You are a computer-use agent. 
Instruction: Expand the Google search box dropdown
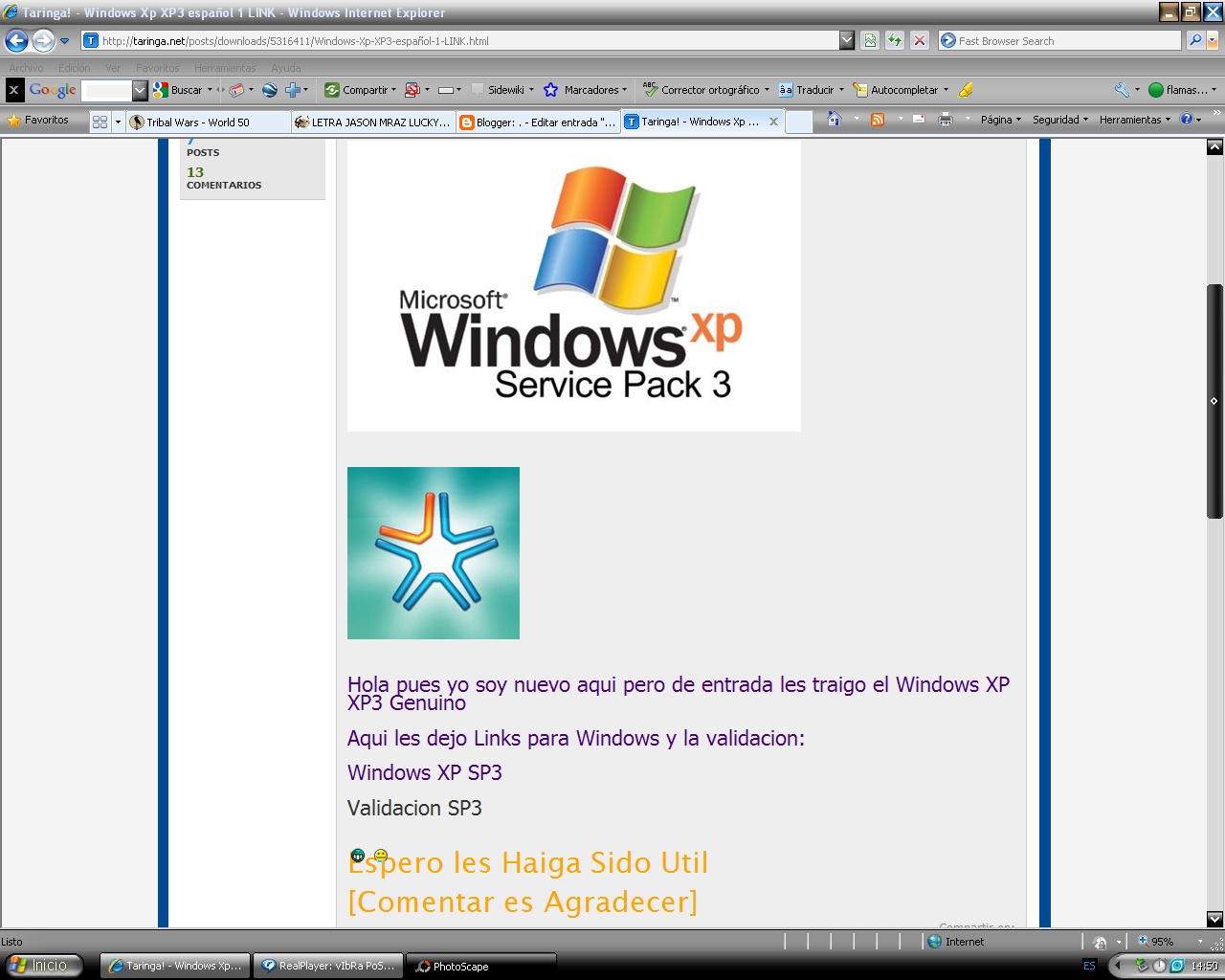point(140,90)
